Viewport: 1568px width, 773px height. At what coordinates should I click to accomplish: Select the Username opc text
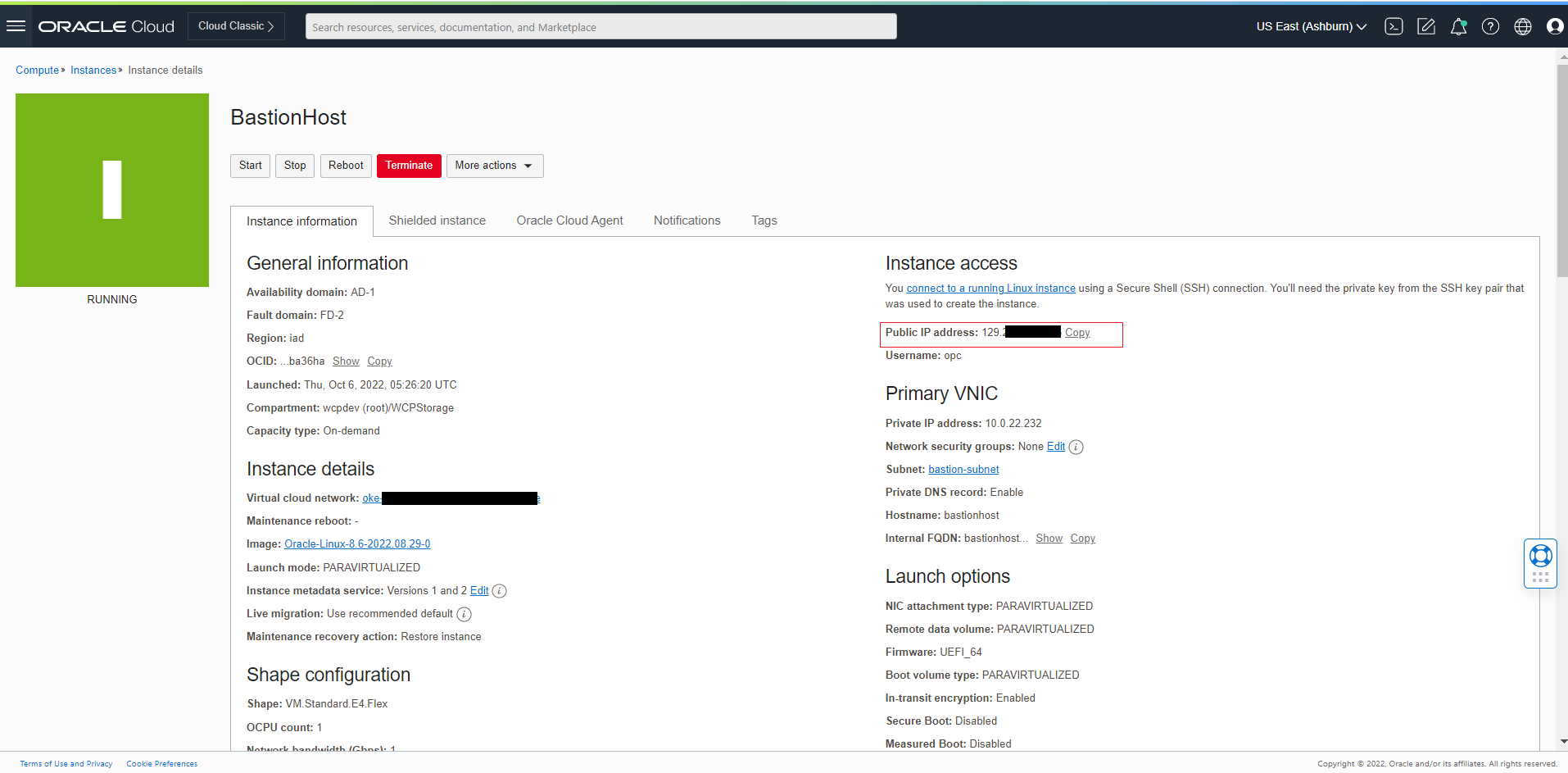[x=923, y=356]
